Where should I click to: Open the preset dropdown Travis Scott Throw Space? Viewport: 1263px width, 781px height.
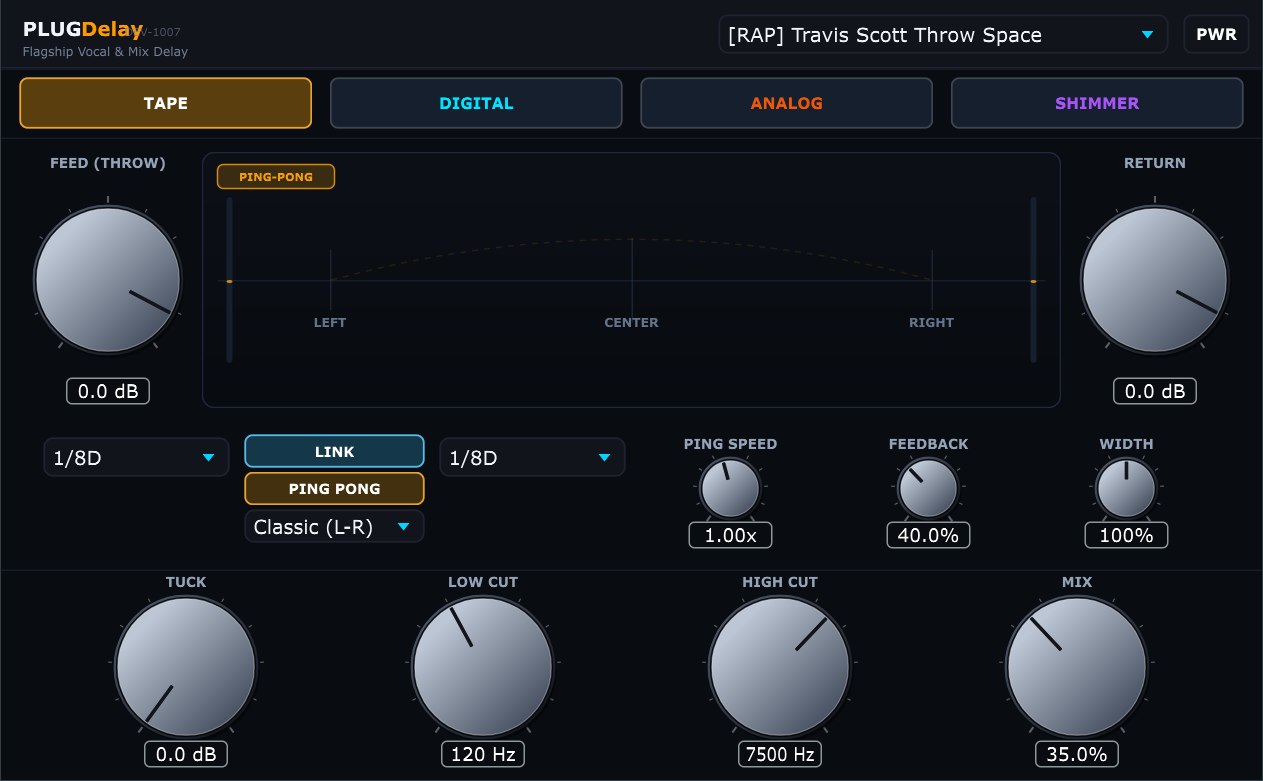[x=943, y=35]
